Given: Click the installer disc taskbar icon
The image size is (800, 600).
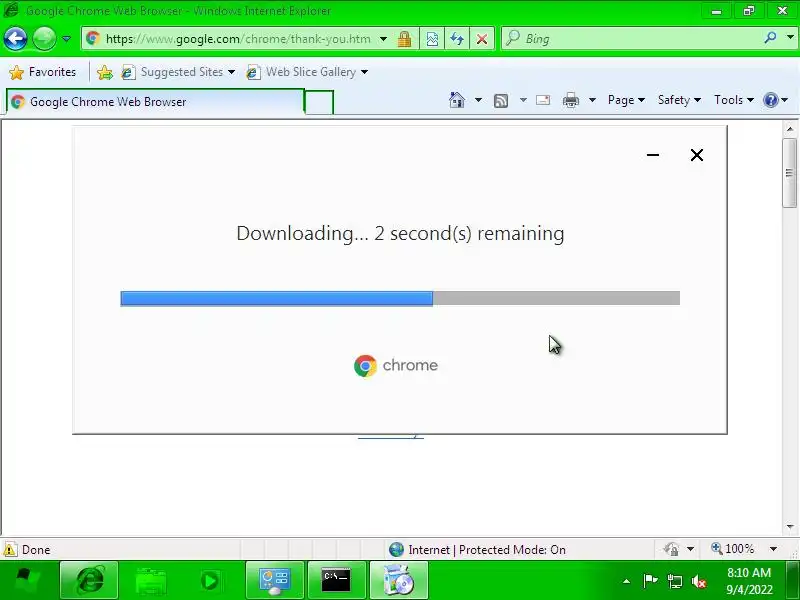Looking at the screenshot, I should pyautogui.click(x=398, y=580).
